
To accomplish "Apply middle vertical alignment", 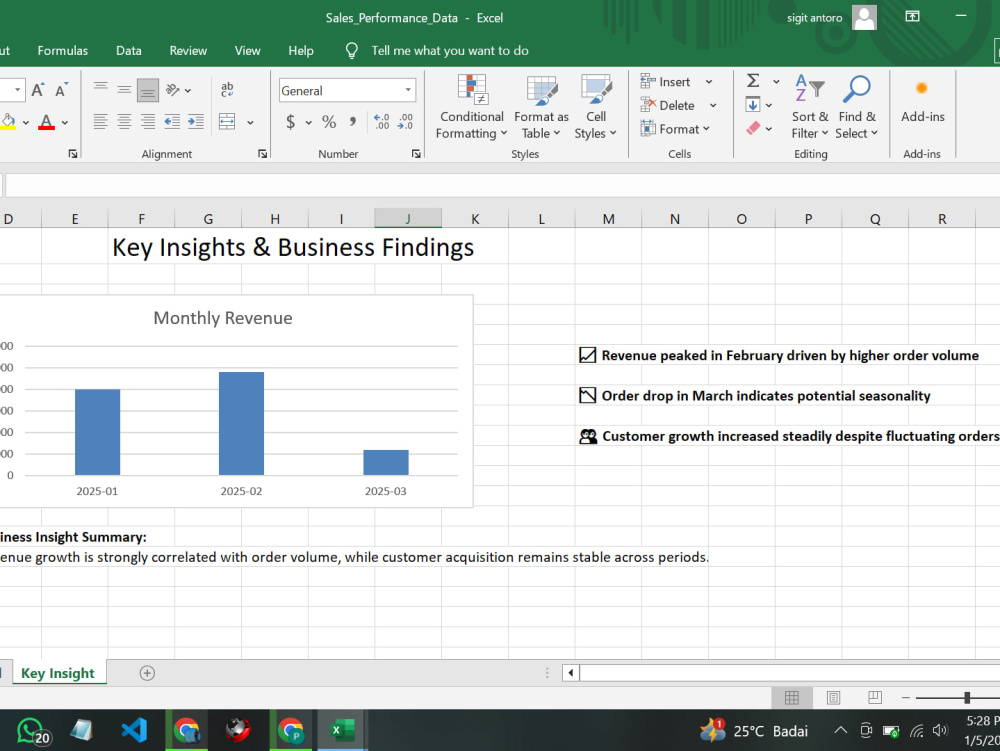I will tap(124, 90).
